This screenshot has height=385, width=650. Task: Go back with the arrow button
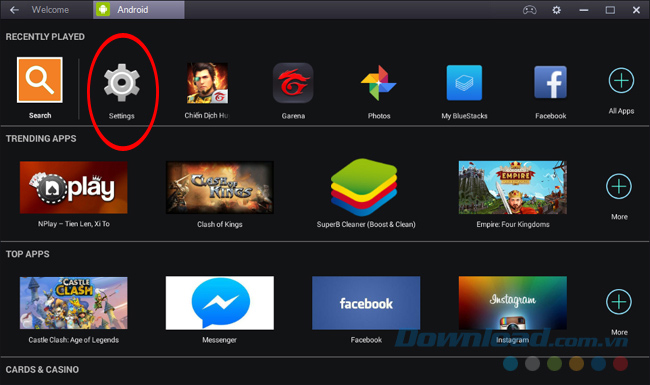pos(15,10)
